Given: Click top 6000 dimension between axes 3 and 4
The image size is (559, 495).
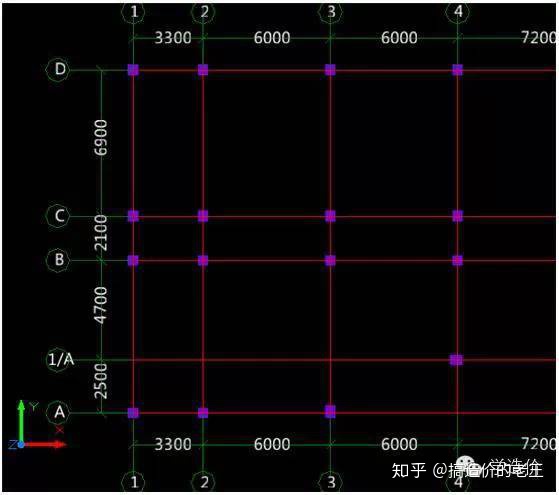Looking at the screenshot, I should click(x=399, y=38).
